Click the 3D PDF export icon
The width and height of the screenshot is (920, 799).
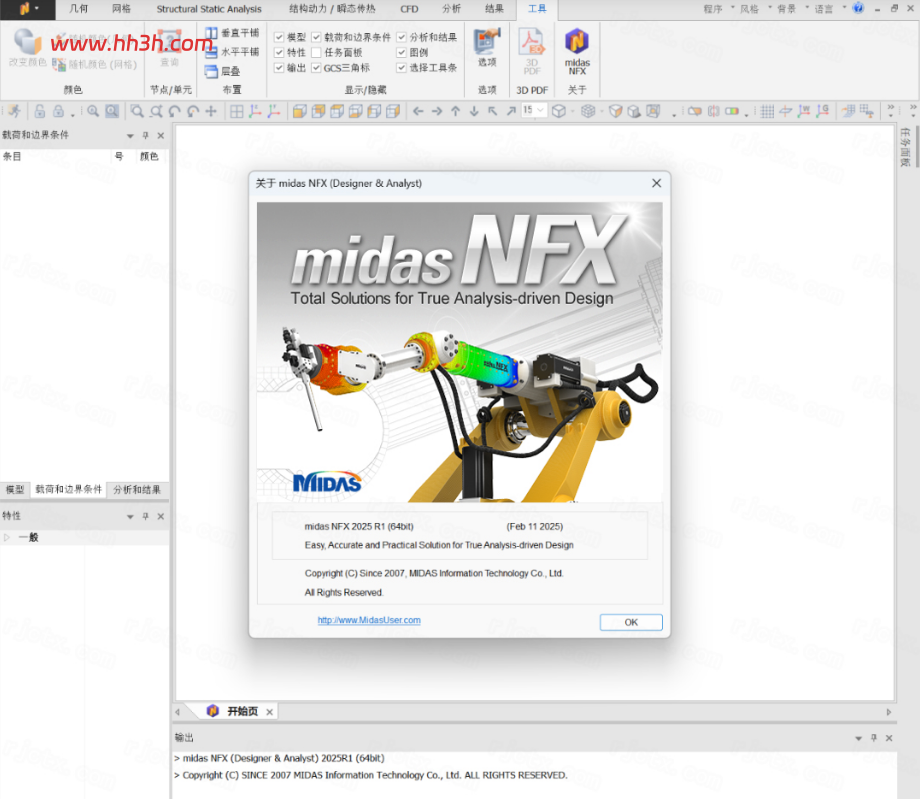(x=532, y=52)
